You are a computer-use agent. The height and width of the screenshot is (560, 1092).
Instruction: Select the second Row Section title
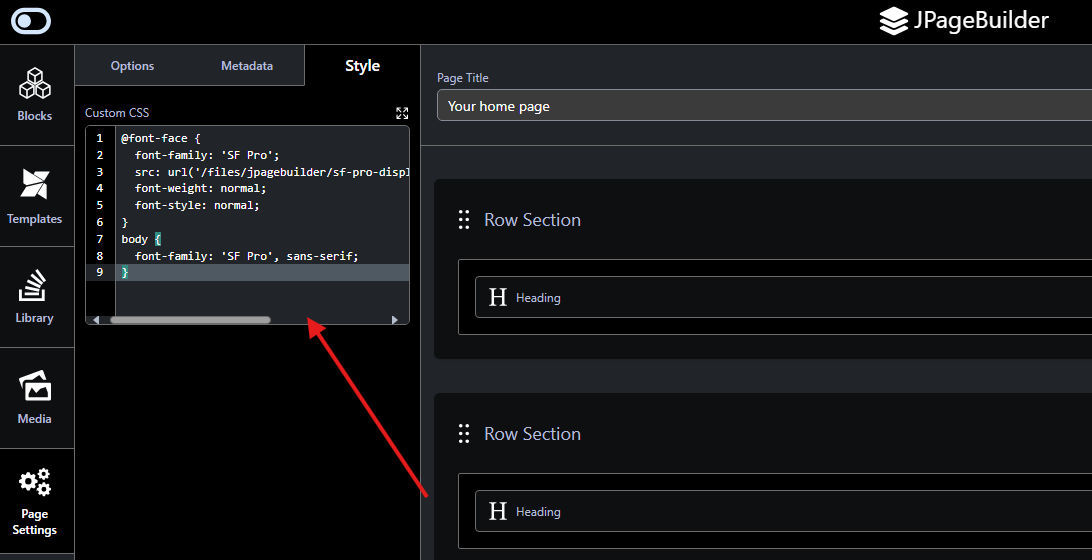(532, 433)
